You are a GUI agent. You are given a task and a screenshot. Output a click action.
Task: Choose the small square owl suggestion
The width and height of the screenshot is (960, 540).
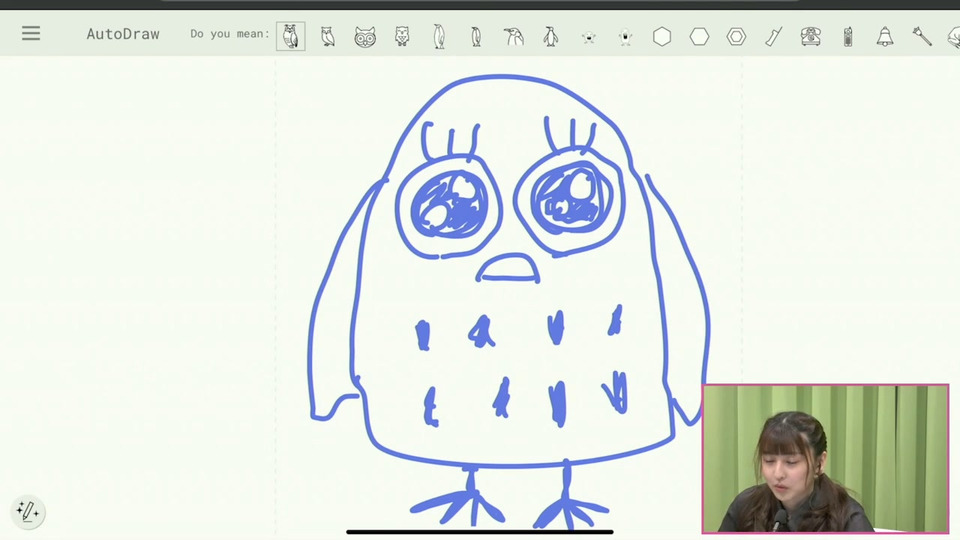click(x=402, y=37)
